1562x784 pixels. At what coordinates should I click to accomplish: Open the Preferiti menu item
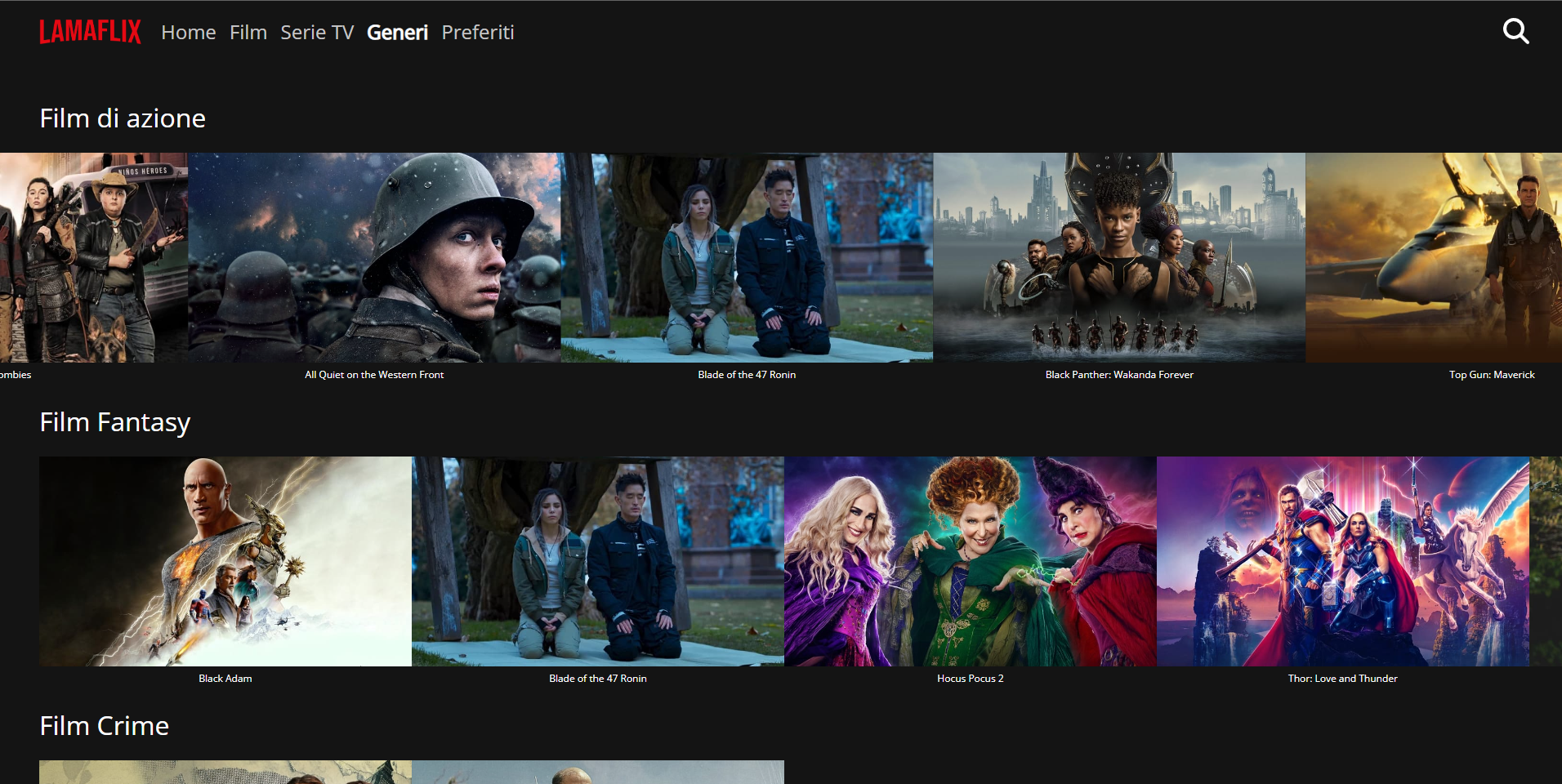click(x=478, y=32)
